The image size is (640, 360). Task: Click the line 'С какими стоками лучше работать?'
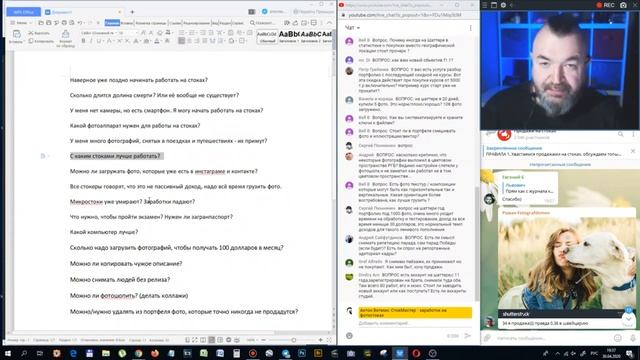tap(115, 156)
